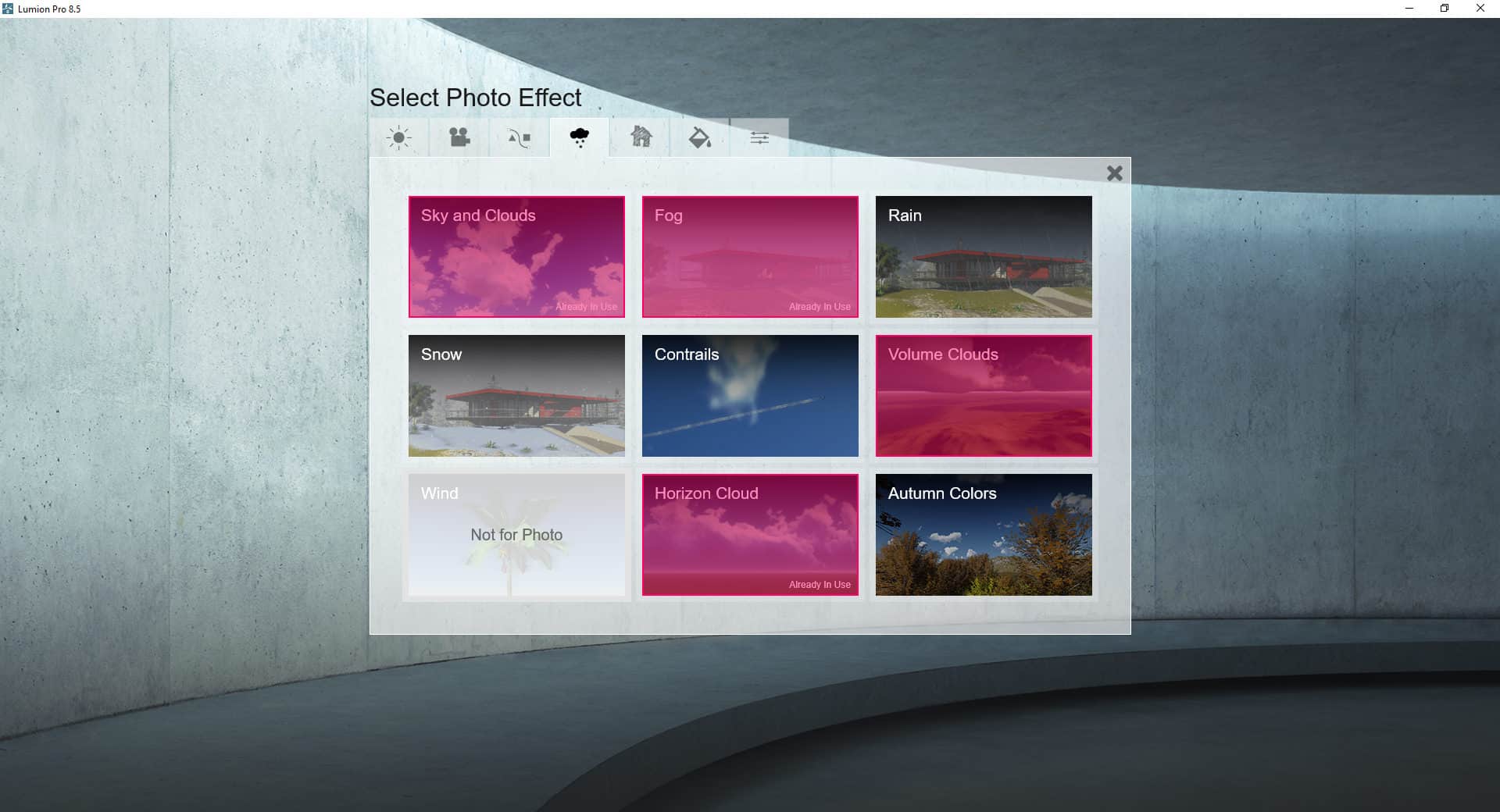This screenshot has width=1500, height=812.
Task: Close the Select Photo Effect panel
Action: pyautogui.click(x=1115, y=173)
